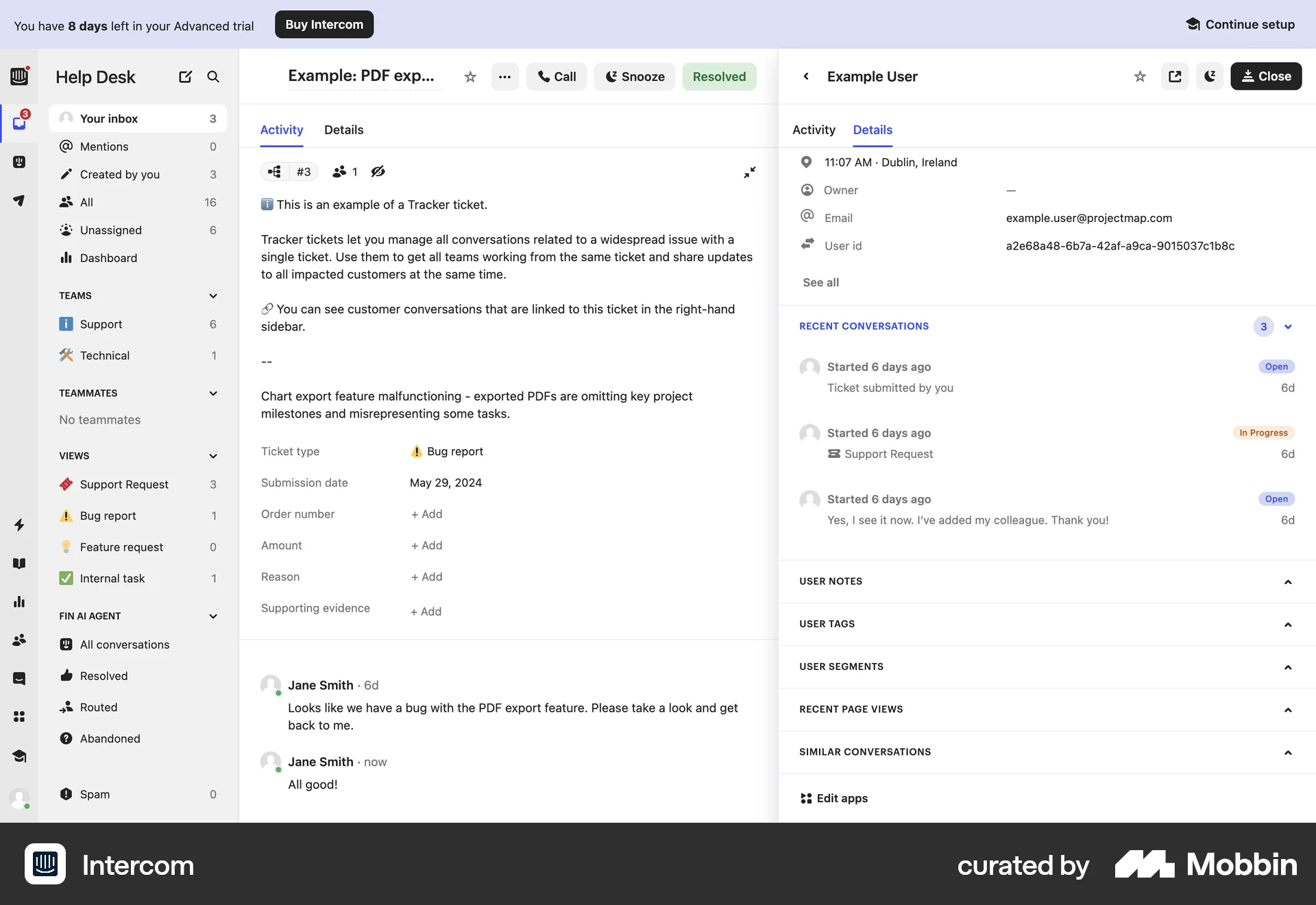Toggle hidden message visibility in the ticket header
This screenshot has height=905, width=1316.
click(378, 171)
